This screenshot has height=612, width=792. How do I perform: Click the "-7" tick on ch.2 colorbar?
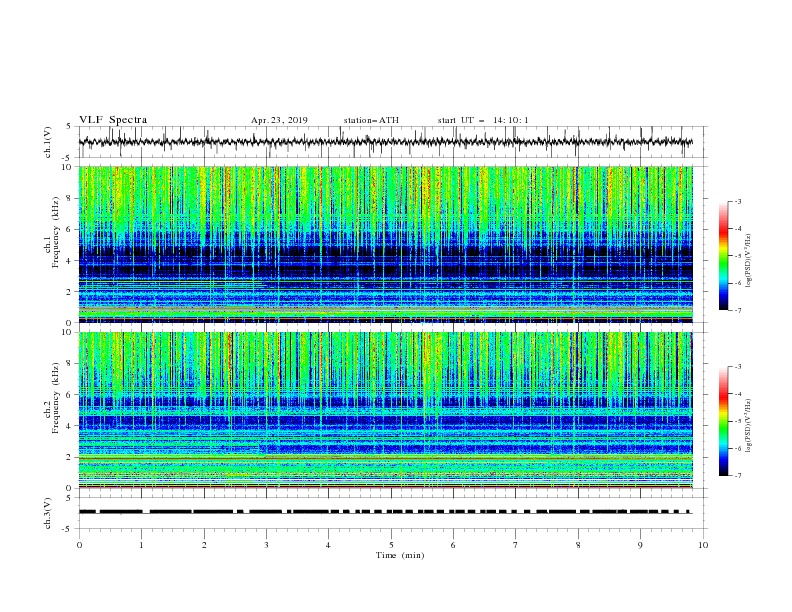(738, 476)
